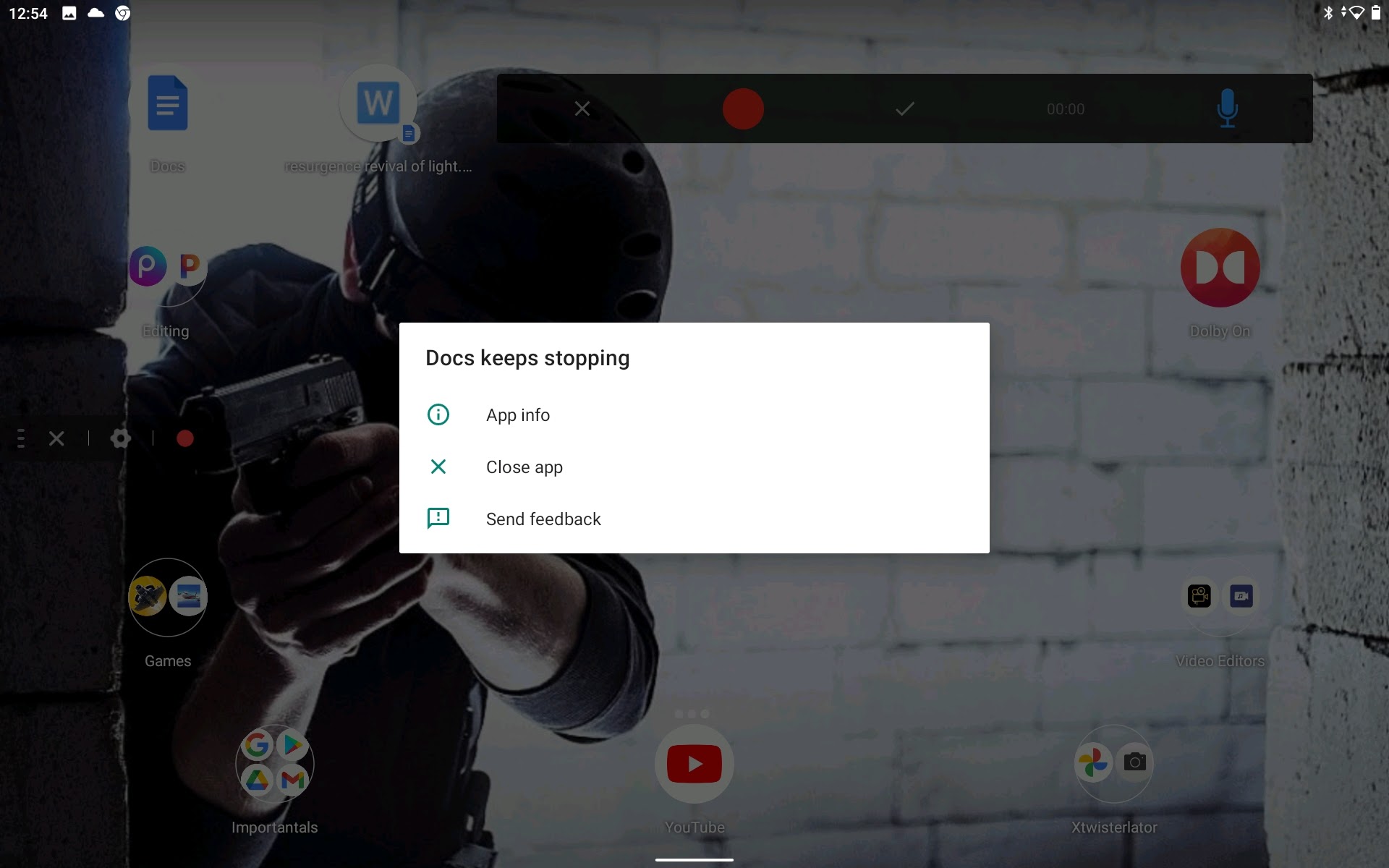Expand the Importantals folder
The height and width of the screenshot is (868, 1389).
click(x=274, y=764)
